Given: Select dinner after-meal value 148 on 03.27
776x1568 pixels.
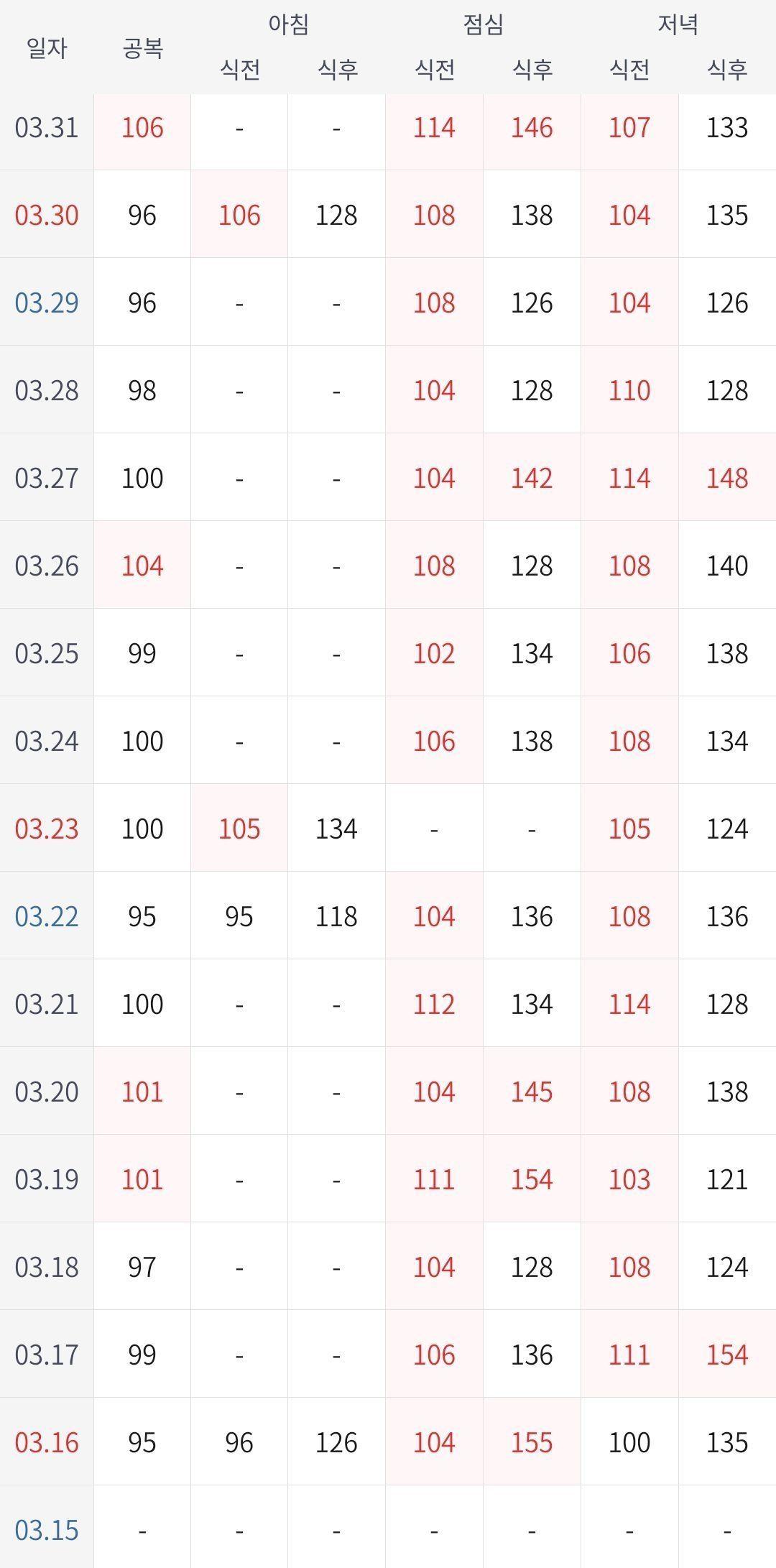Looking at the screenshot, I should [727, 479].
